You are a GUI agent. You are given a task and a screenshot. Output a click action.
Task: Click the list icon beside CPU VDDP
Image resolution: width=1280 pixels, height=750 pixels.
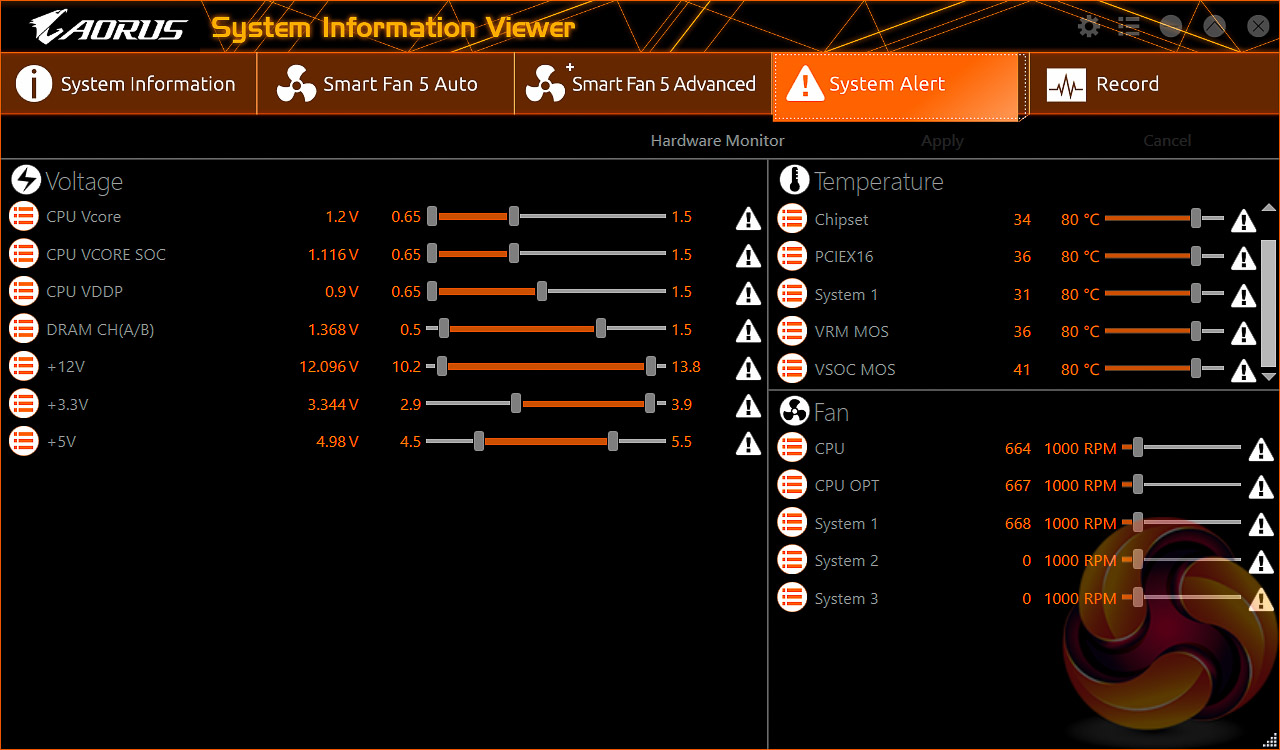(x=23, y=292)
